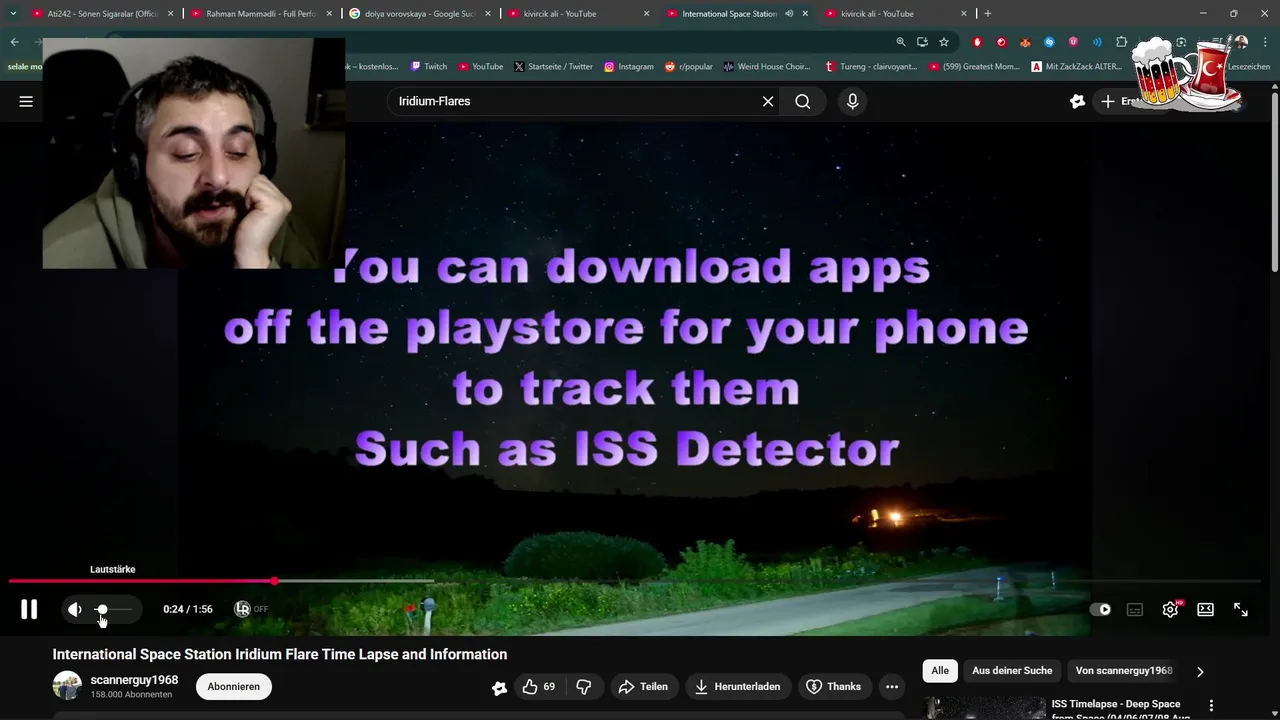This screenshot has width=1280, height=720.
Task: Open the MetaMask fox extension
Action: (1025, 42)
